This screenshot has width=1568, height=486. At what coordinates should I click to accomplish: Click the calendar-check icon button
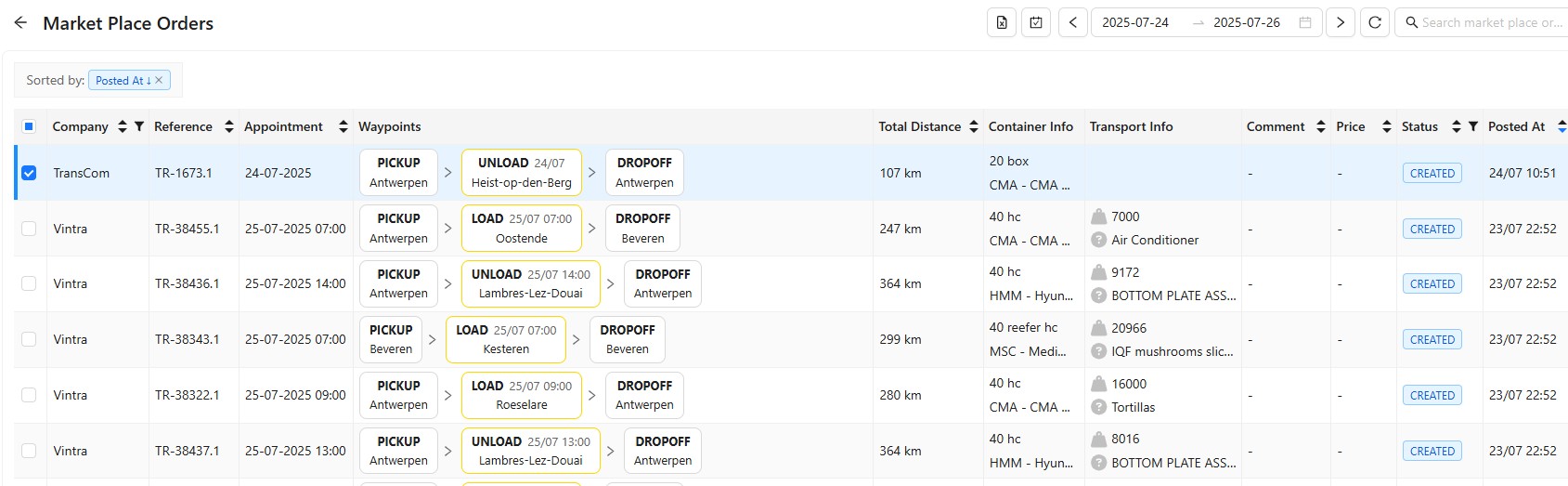1036,22
